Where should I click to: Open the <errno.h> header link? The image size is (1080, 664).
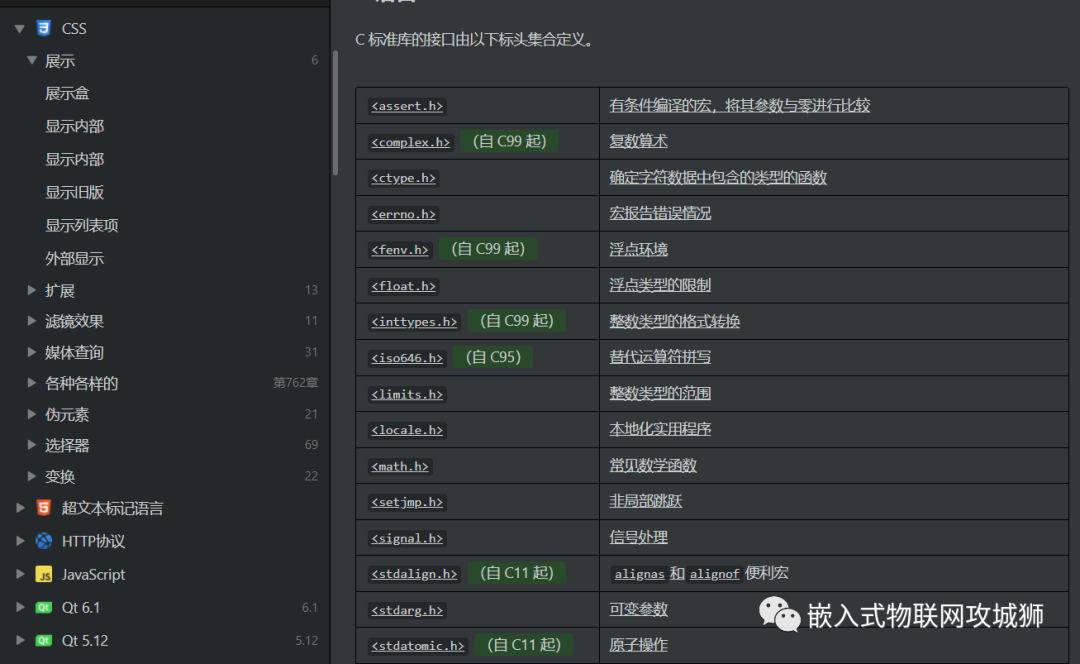[403, 213]
